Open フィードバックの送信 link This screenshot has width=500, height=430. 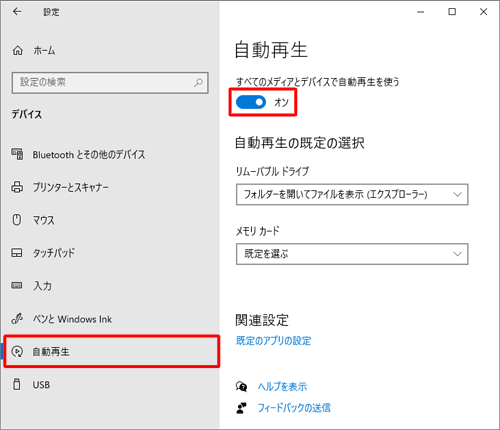pyautogui.click(x=294, y=408)
